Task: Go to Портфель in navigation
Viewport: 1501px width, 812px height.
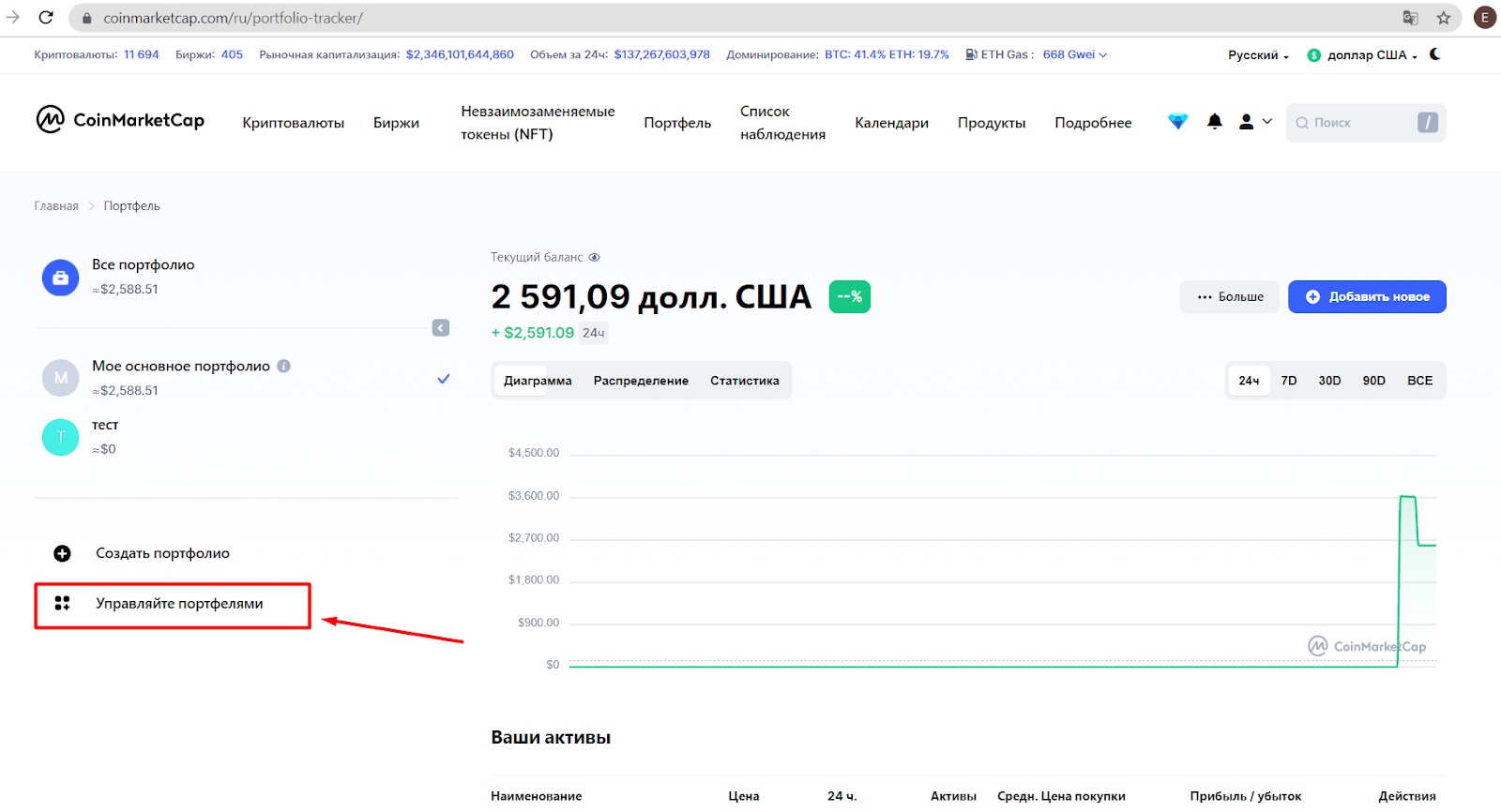Action: [677, 123]
